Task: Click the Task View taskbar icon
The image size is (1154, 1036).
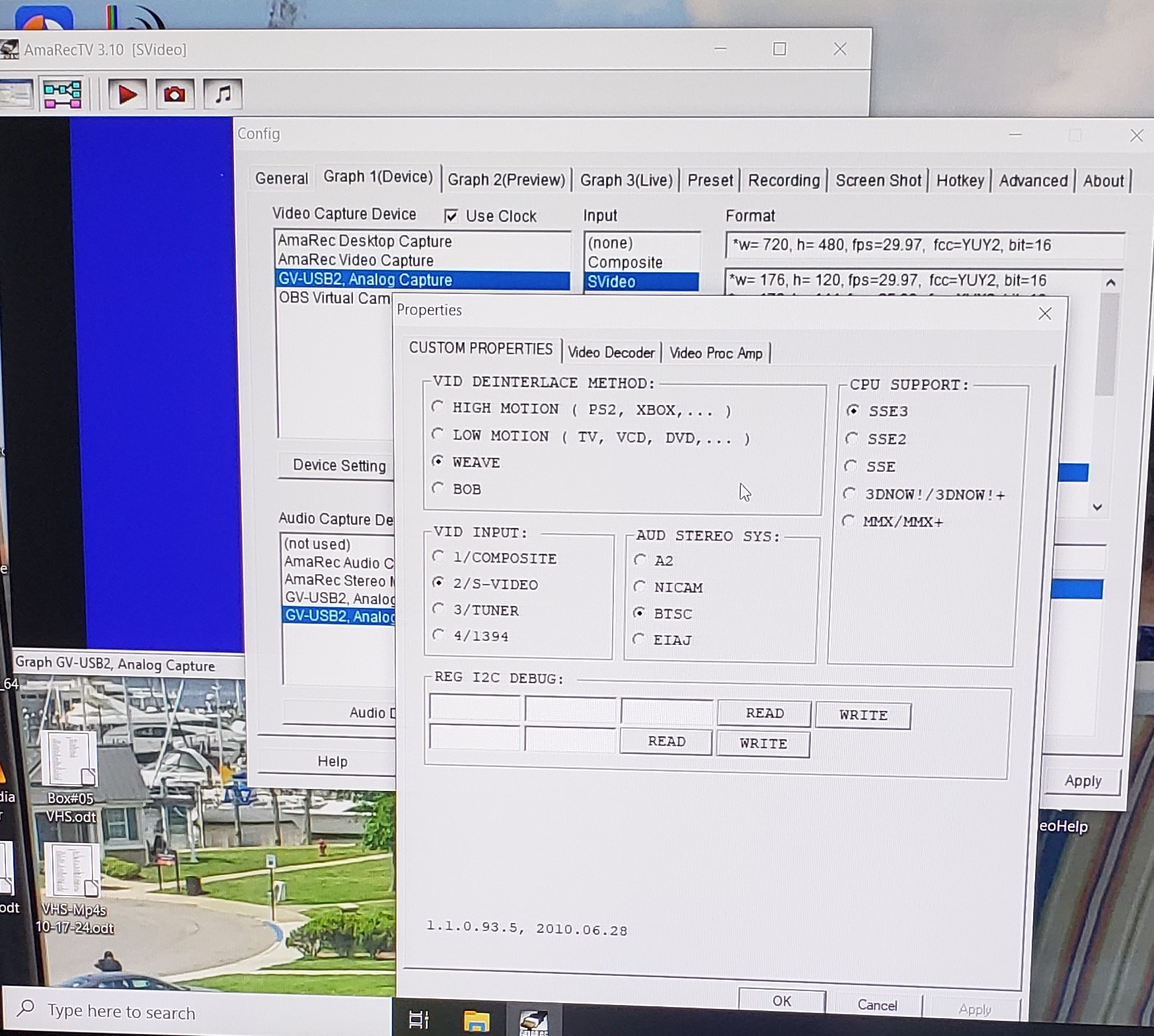Action: (x=419, y=1019)
